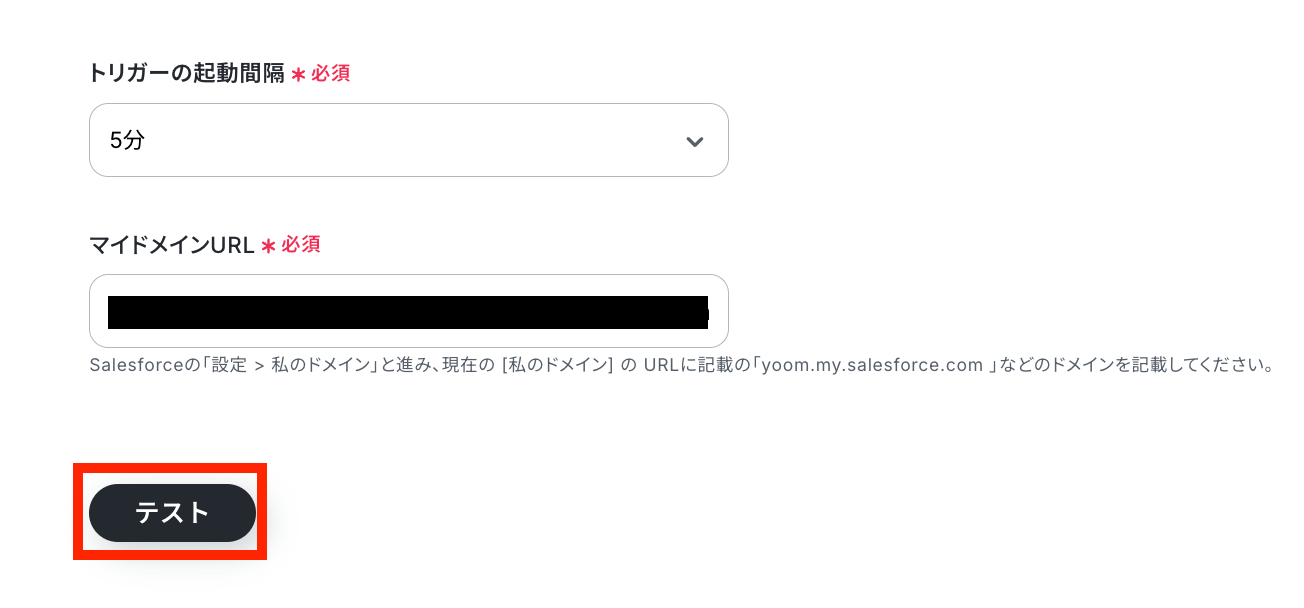
Task: Click the 現在の phrase in the help text
Action: pos(468,365)
